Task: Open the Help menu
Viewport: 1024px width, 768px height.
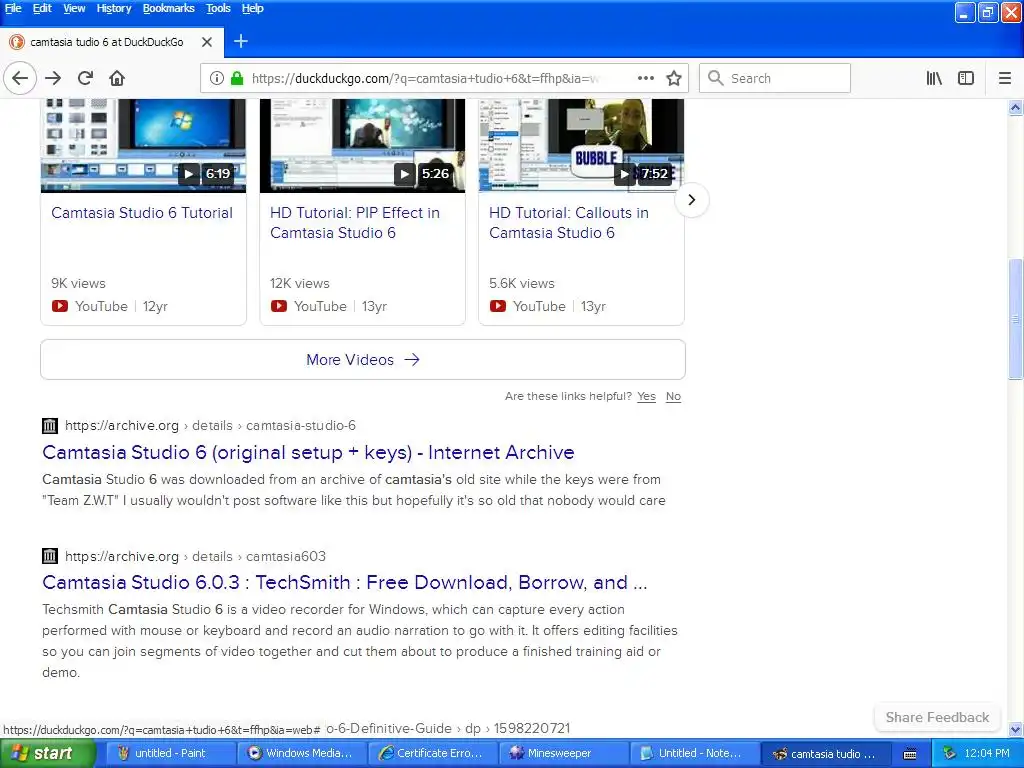Action: pos(252,8)
